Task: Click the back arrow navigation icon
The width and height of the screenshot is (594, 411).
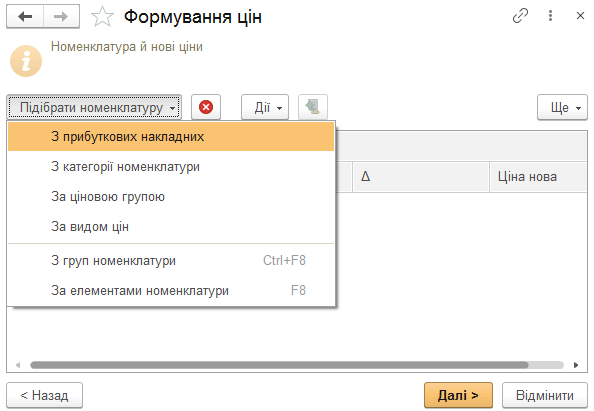Action: pos(25,17)
